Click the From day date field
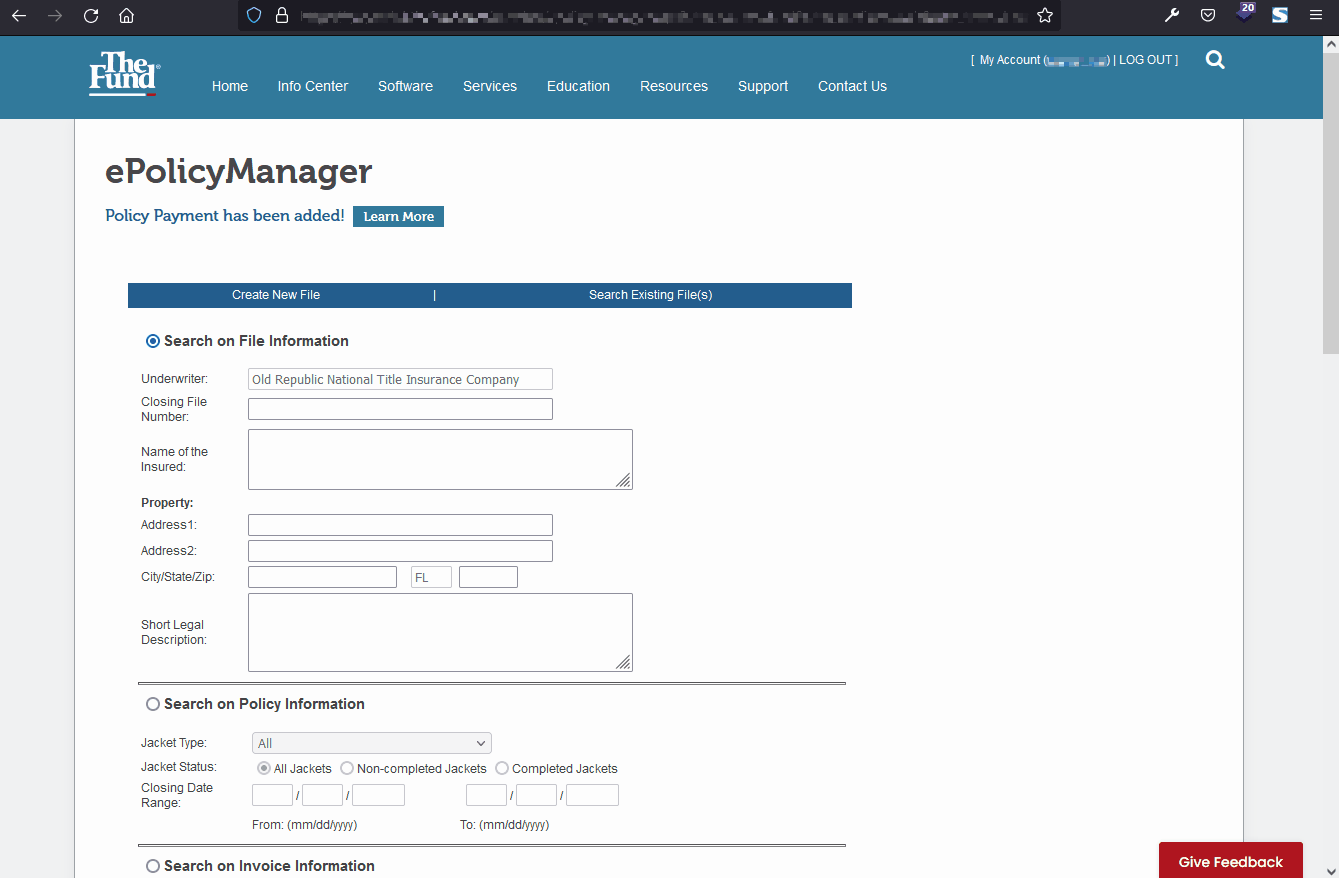This screenshot has width=1339, height=878. pyautogui.click(x=322, y=795)
